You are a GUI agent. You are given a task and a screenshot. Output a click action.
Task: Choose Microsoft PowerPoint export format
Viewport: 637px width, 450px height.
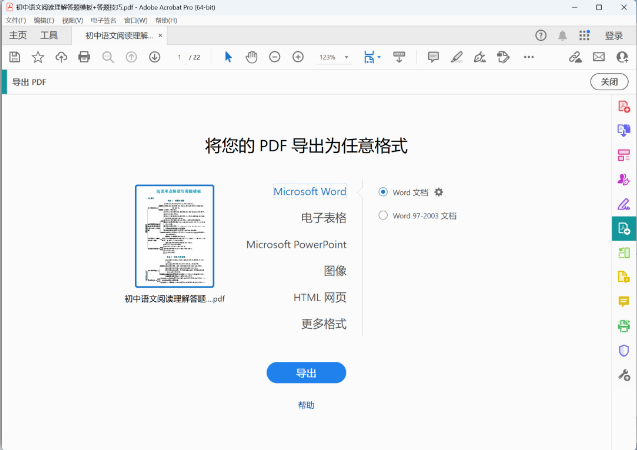tap(296, 244)
